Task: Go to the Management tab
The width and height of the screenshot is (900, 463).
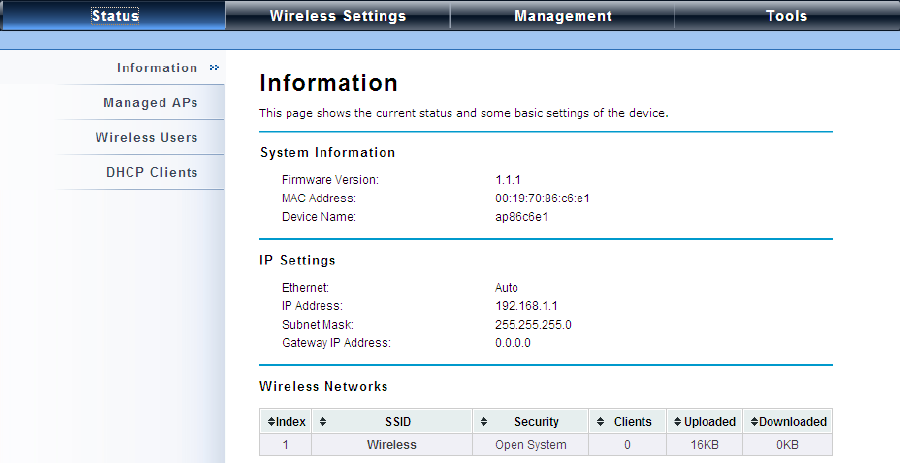Action: coord(562,16)
